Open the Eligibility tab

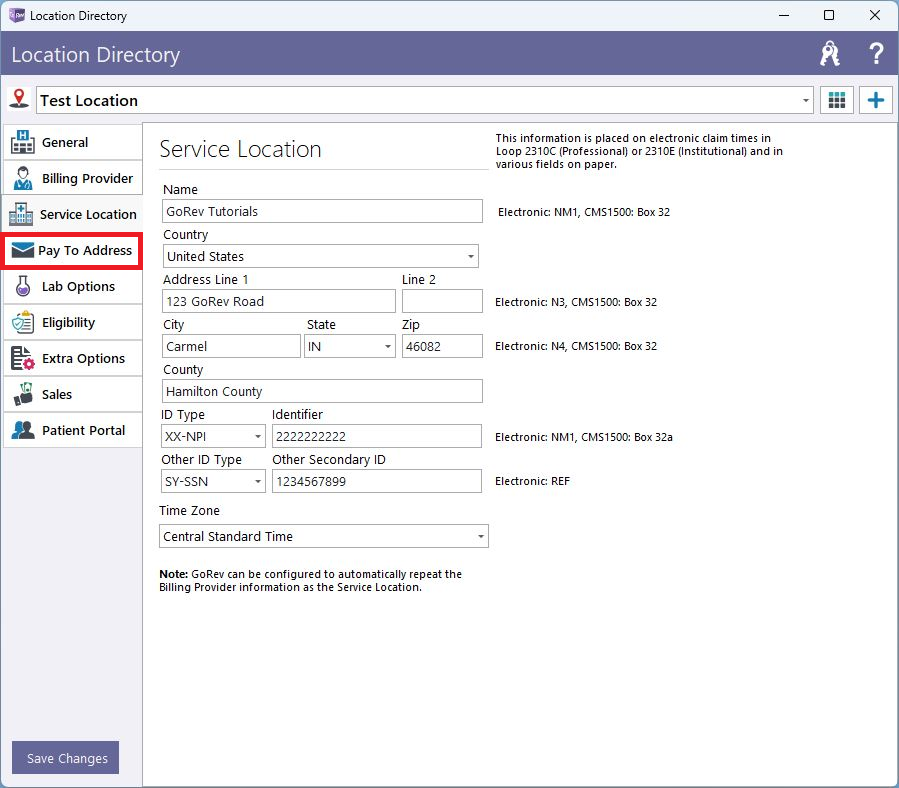[73, 322]
